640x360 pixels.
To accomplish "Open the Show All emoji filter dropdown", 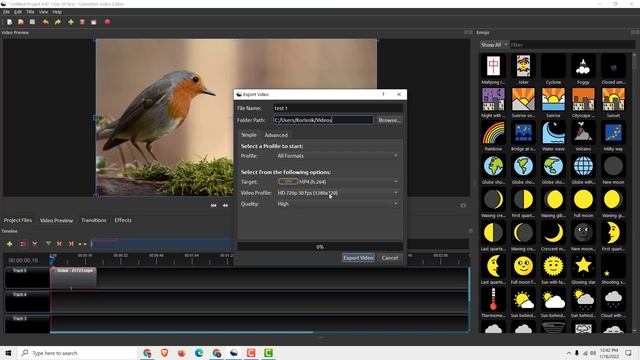I will pyautogui.click(x=494, y=44).
